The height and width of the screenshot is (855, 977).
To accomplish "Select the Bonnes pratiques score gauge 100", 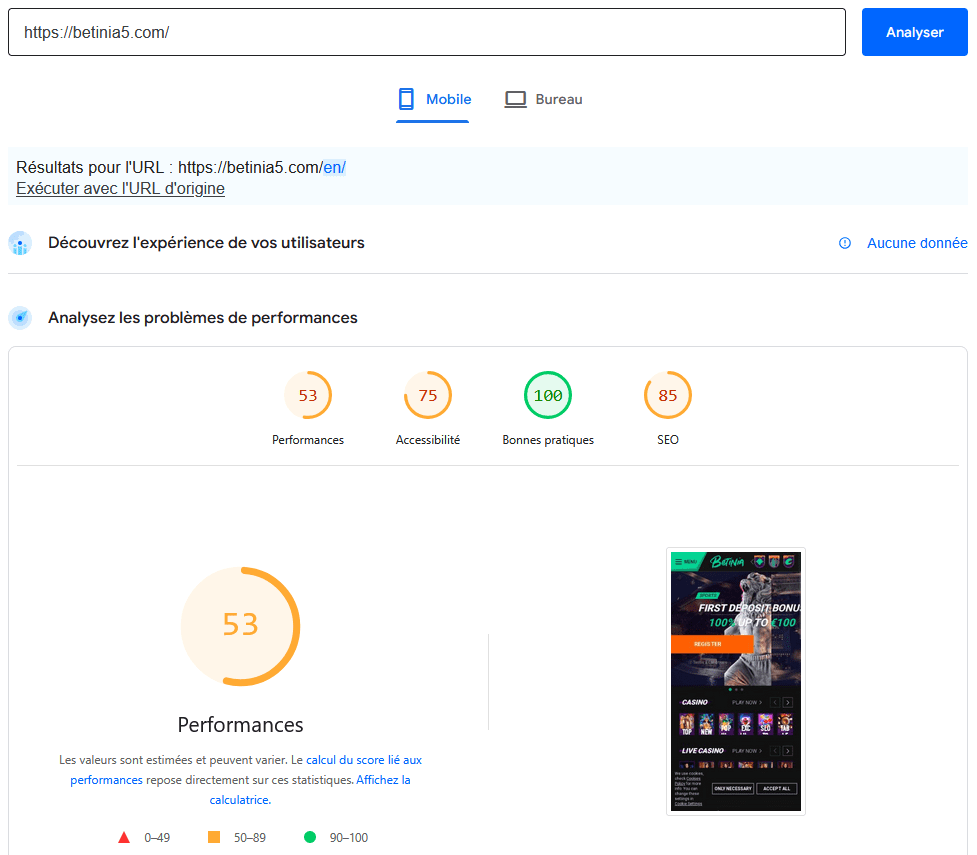I will (548, 395).
